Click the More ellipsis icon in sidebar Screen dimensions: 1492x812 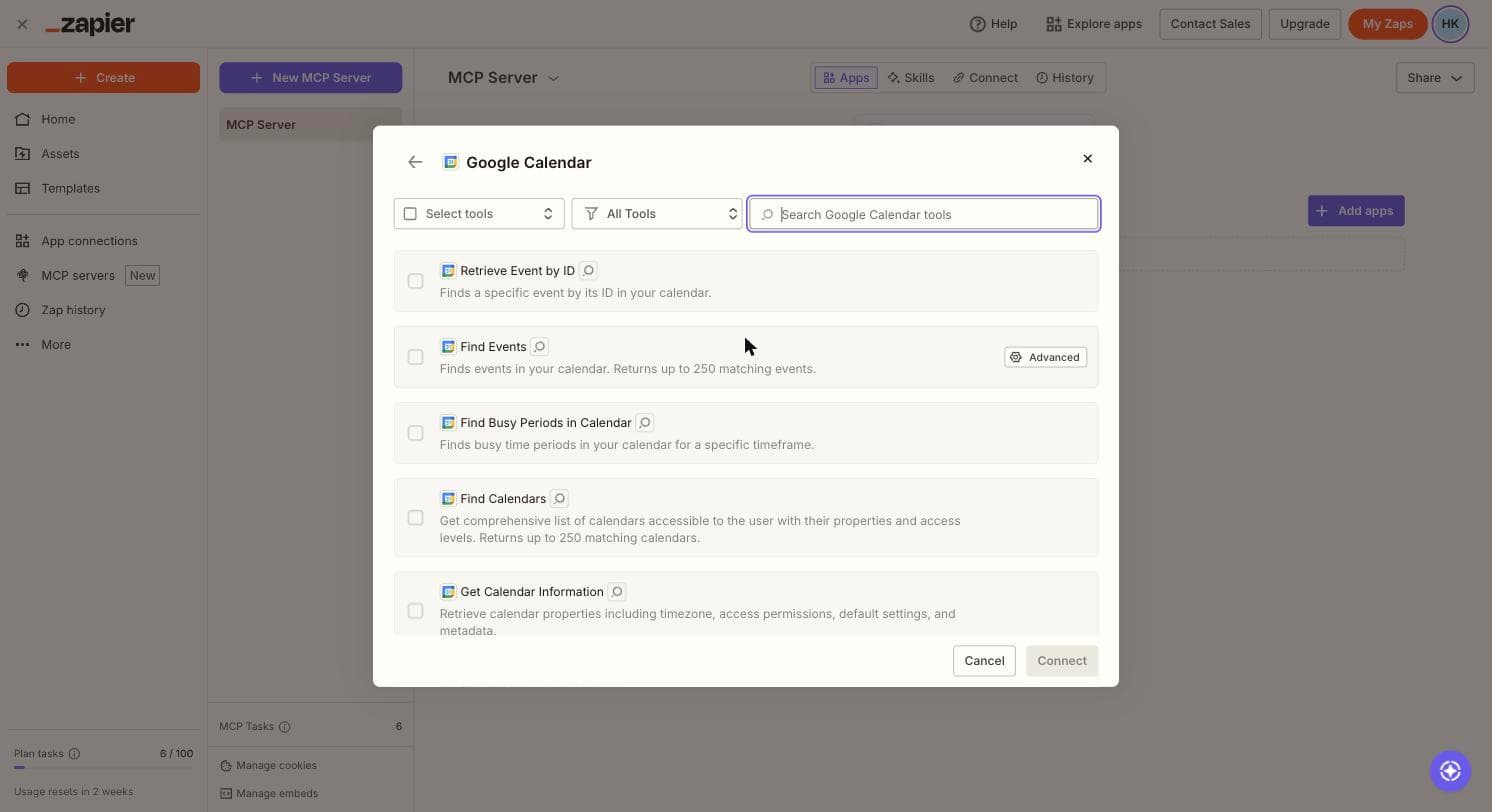pos(23,345)
